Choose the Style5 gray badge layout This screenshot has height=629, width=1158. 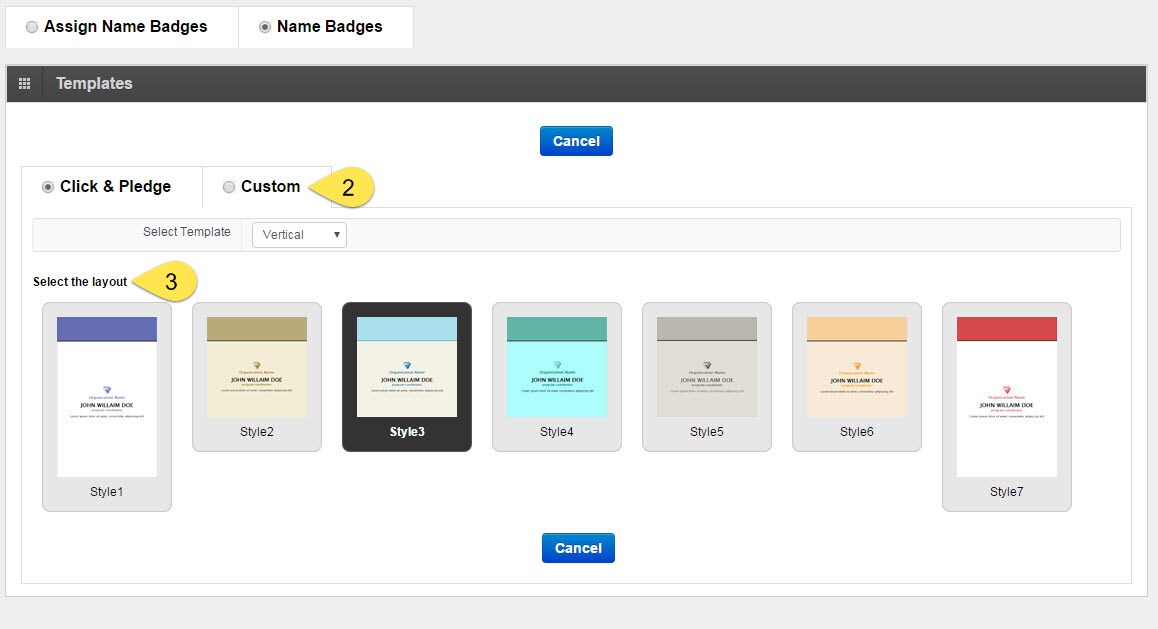[x=707, y=367]
